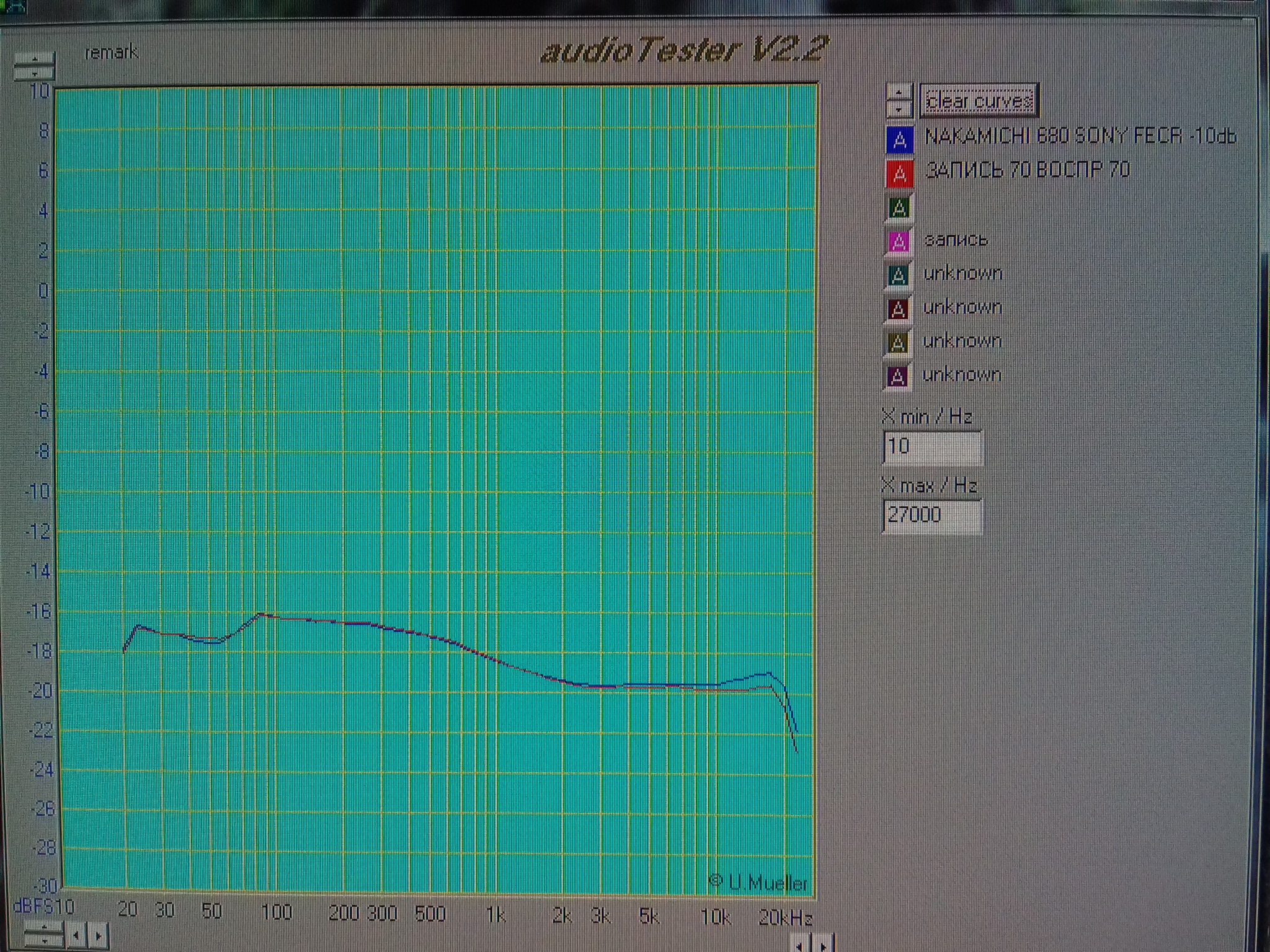Click the X min / Hz input field
The height and width of the screenshot is (952, 1270).
point(932,447)
